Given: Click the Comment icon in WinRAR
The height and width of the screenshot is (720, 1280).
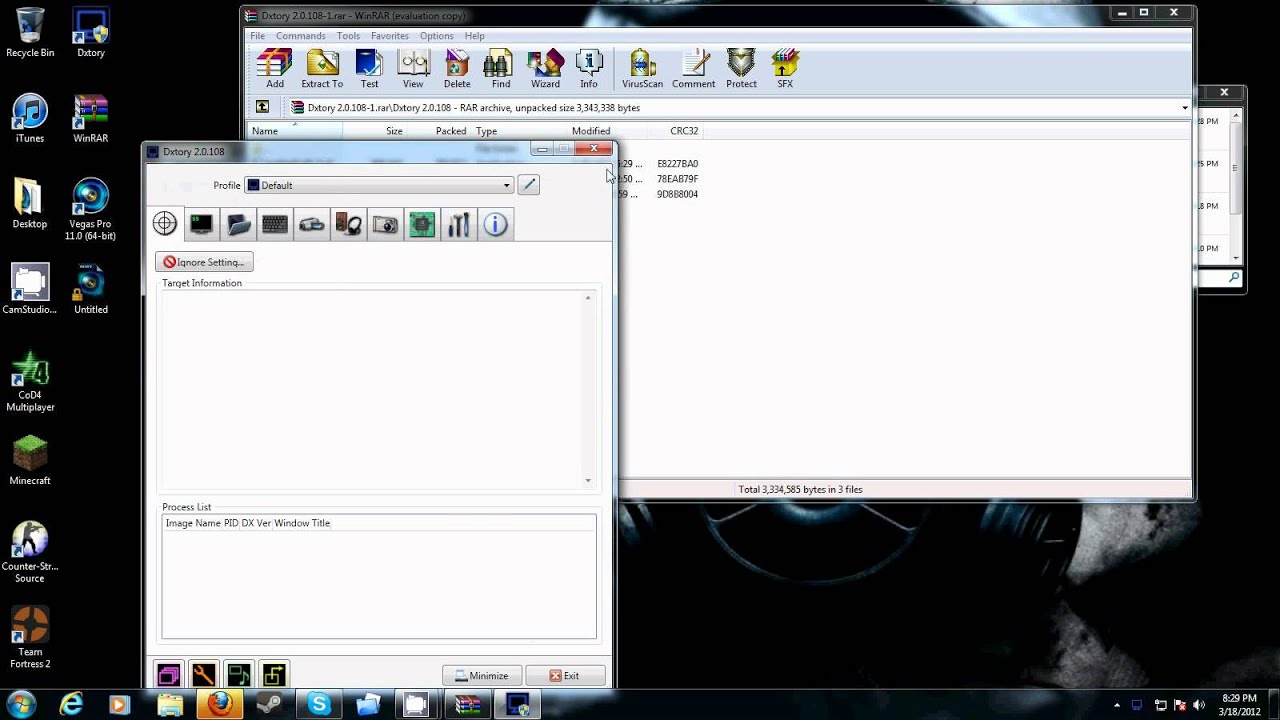Looking at the screenshot, I should click(693, 69).
